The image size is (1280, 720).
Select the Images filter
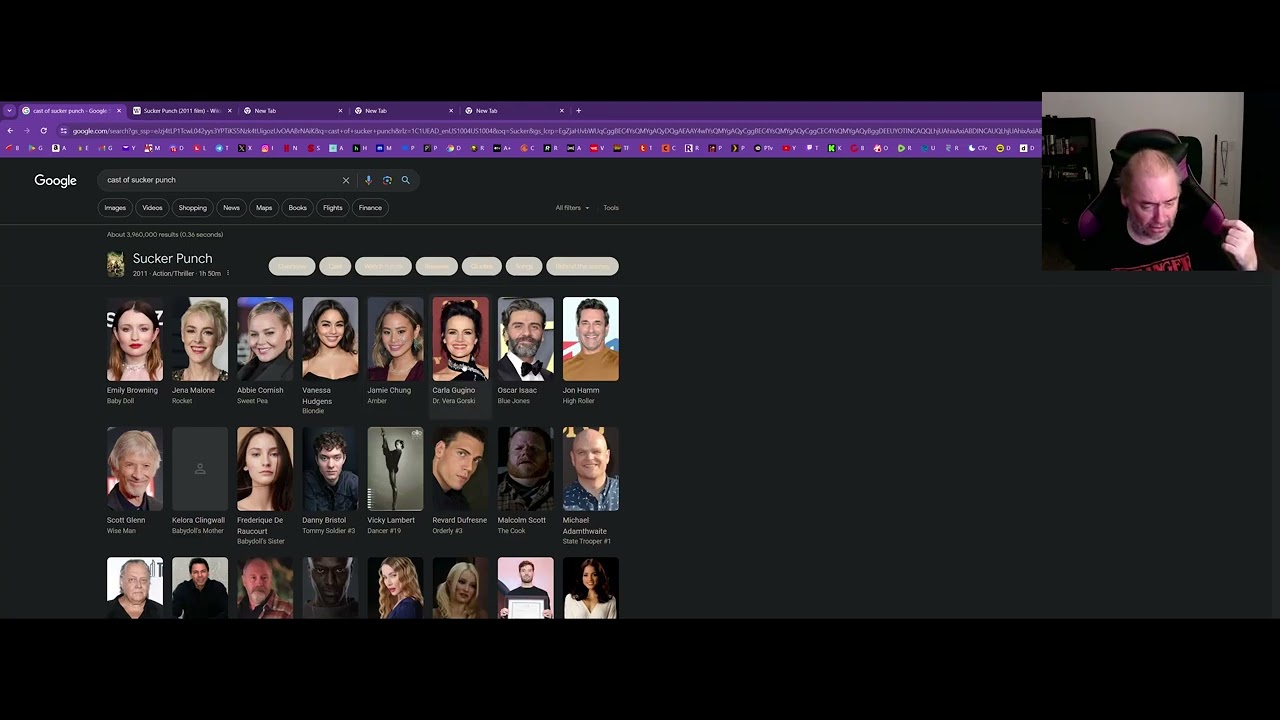[115, 208]
